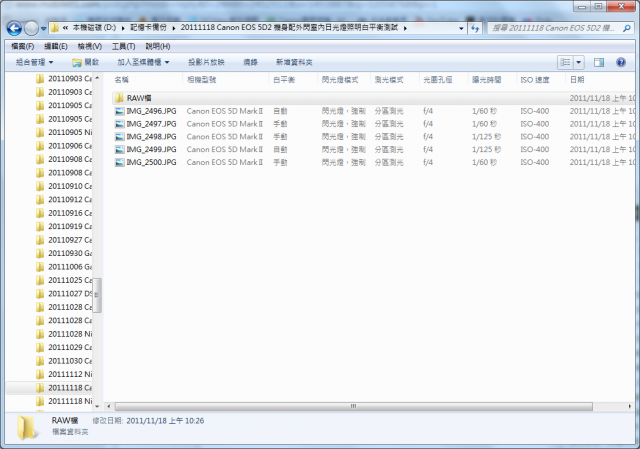Open the view options dropdown arrow
Screen dimensions: 640x449
tap(579, 62)
